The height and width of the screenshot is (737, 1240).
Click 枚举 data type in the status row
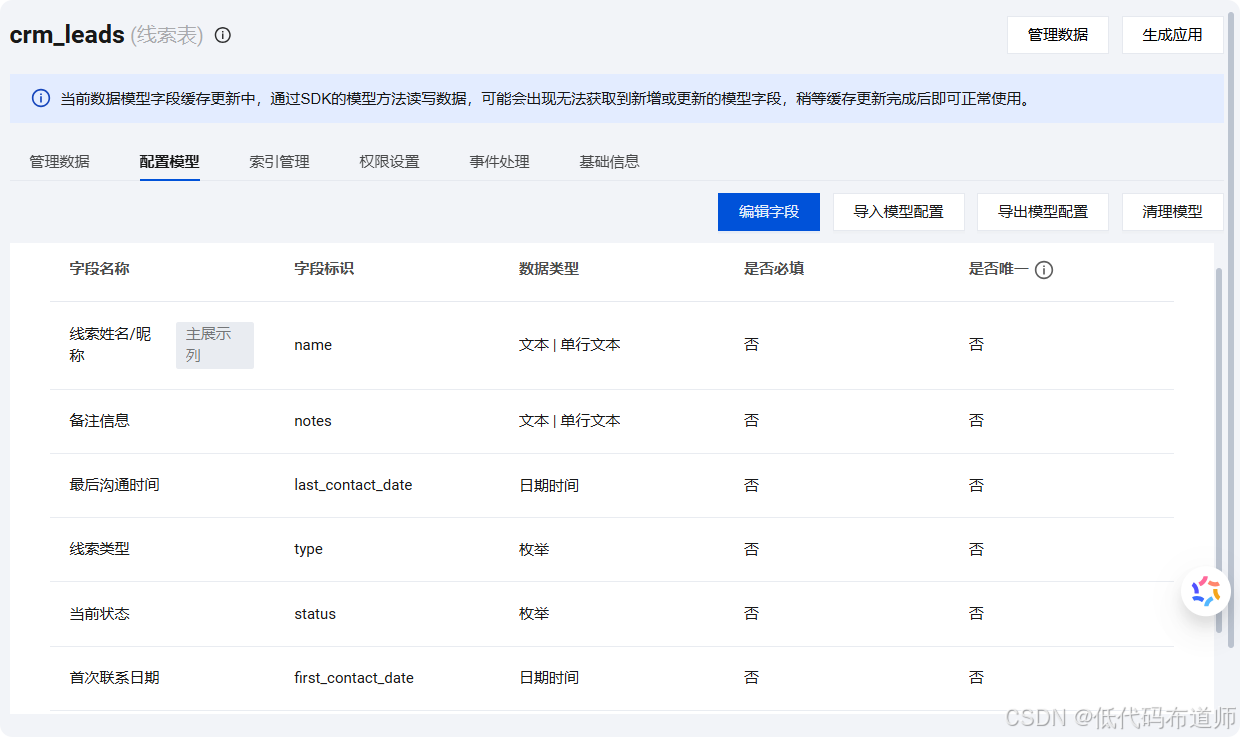[534, 614]
